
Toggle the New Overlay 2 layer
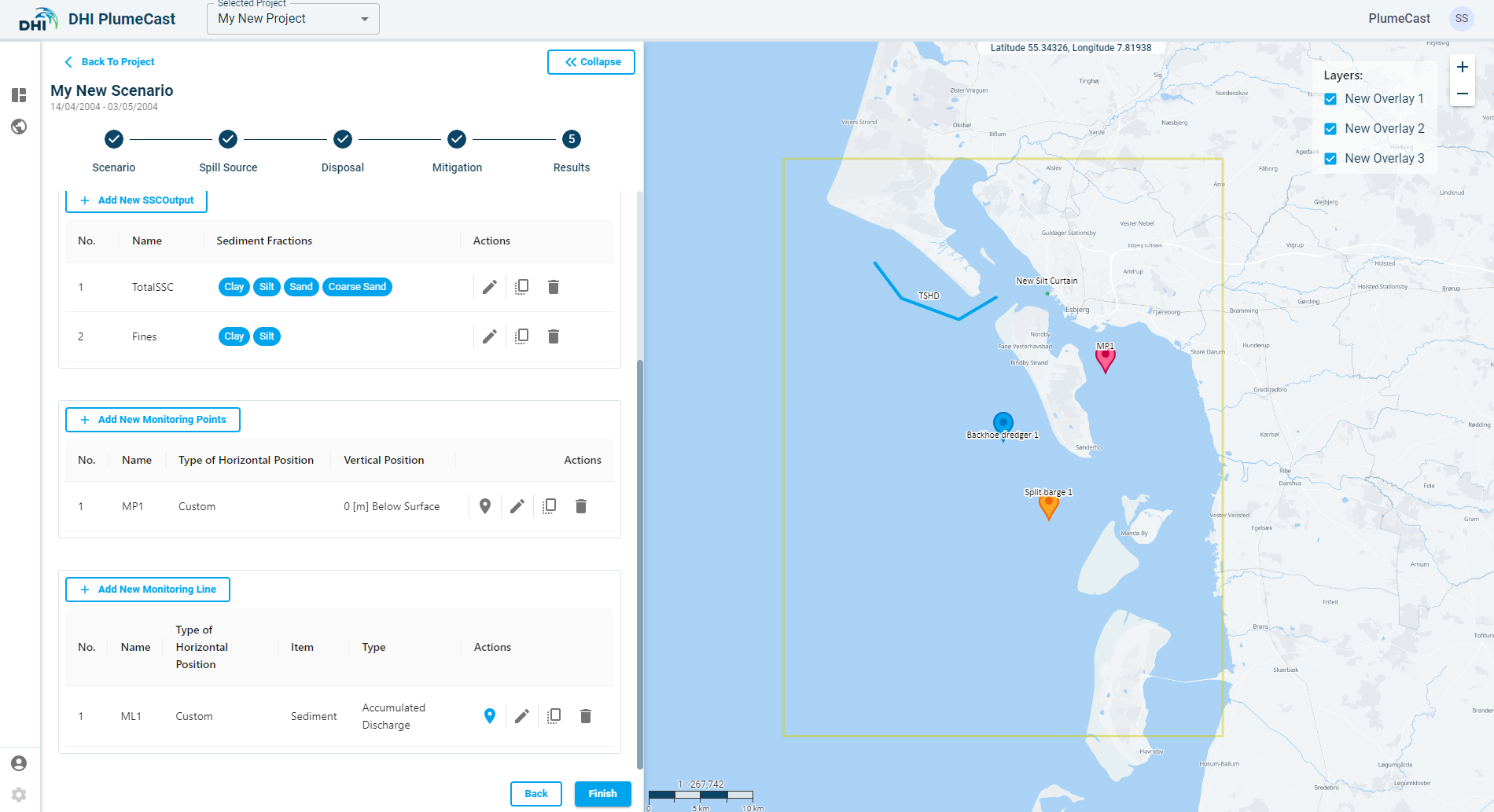(1330, 129)
